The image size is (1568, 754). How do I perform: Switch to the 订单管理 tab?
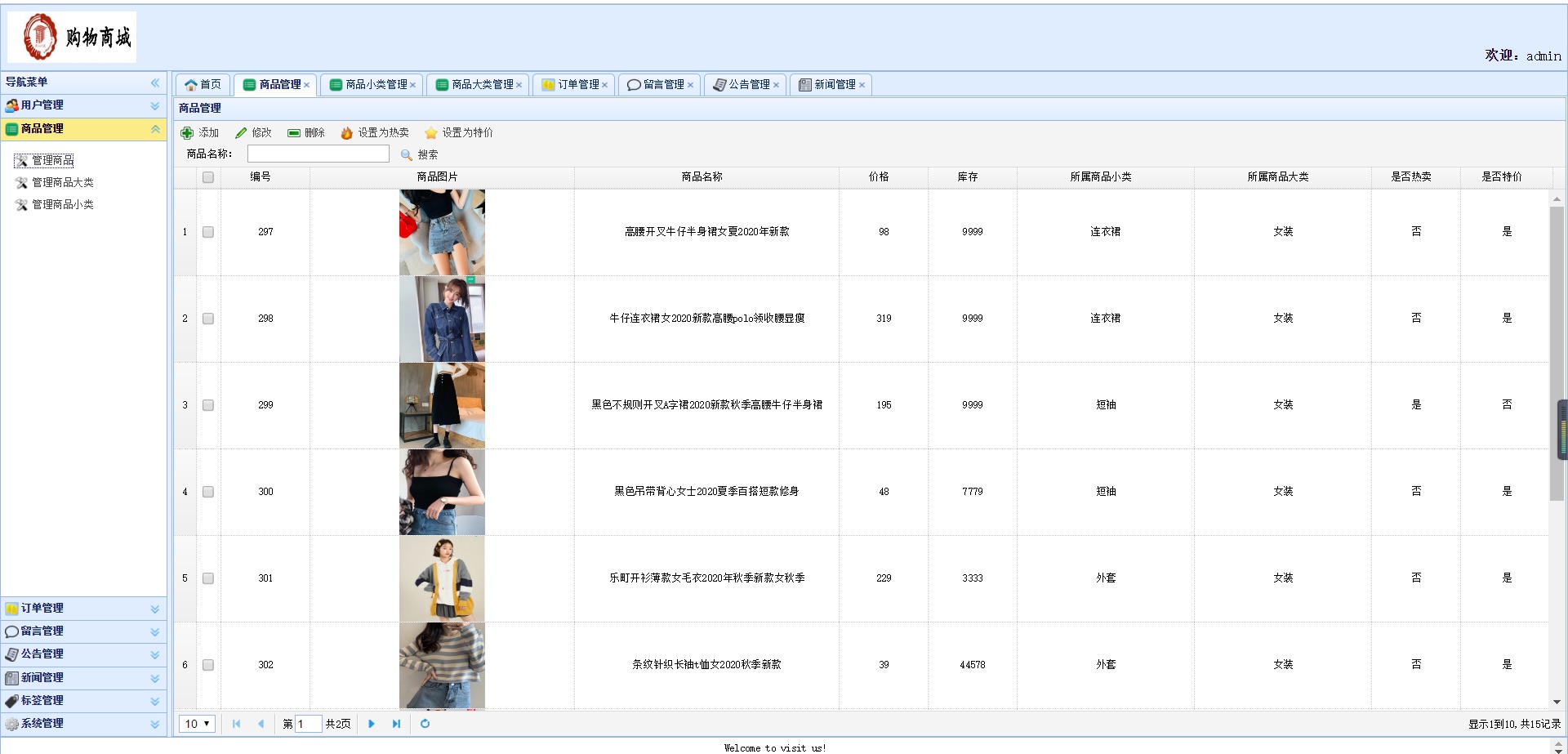(x=574, y=84)
